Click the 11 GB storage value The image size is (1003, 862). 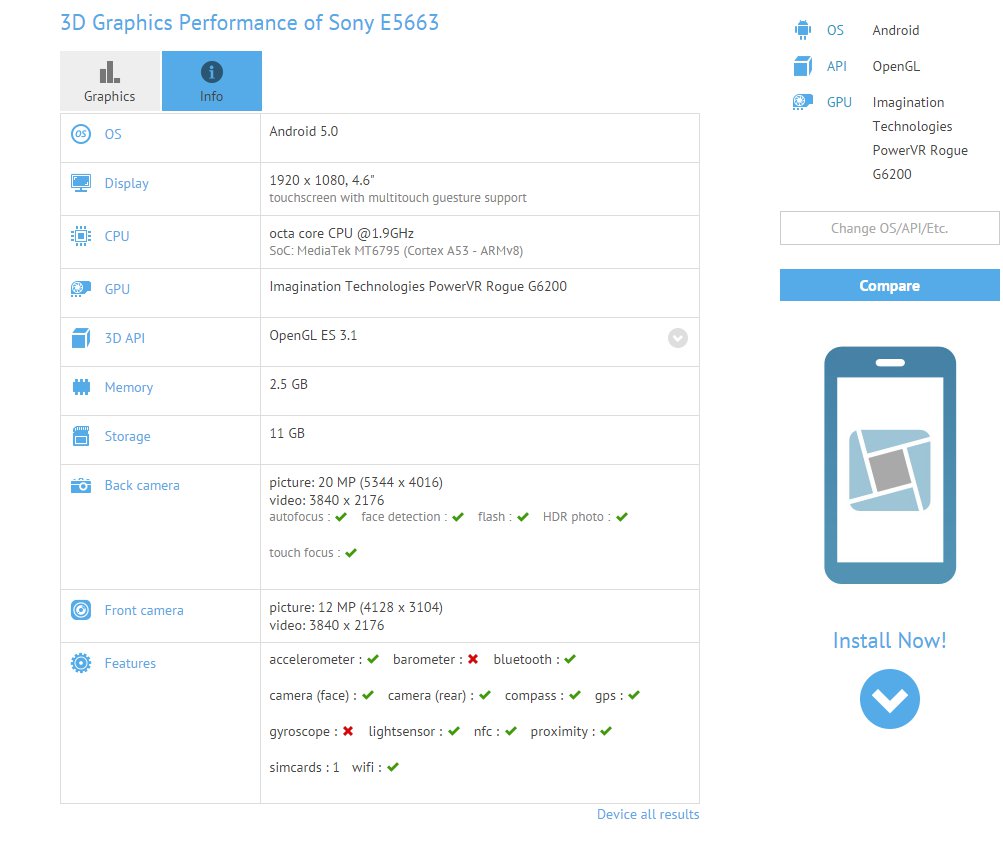[x=287, y=434]
